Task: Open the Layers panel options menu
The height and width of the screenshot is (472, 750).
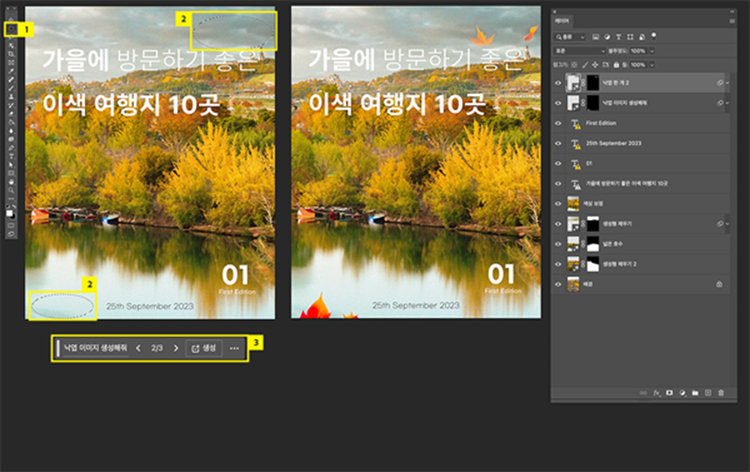Action: coord(732,21)
